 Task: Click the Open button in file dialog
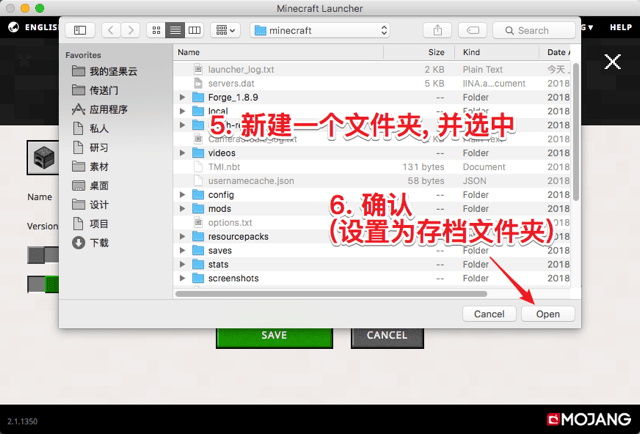(x=548, y=314)
